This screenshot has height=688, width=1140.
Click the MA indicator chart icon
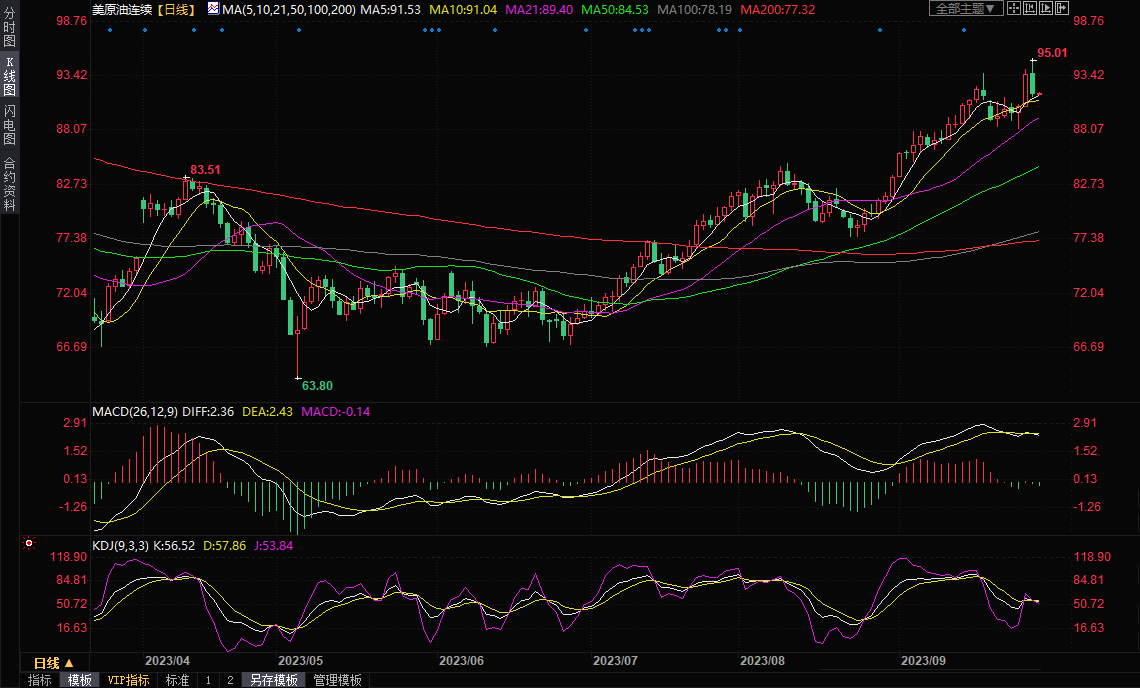(x=213, y=9)
